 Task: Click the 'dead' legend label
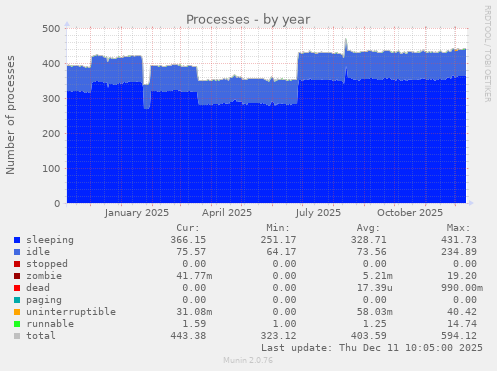point(38,288)
